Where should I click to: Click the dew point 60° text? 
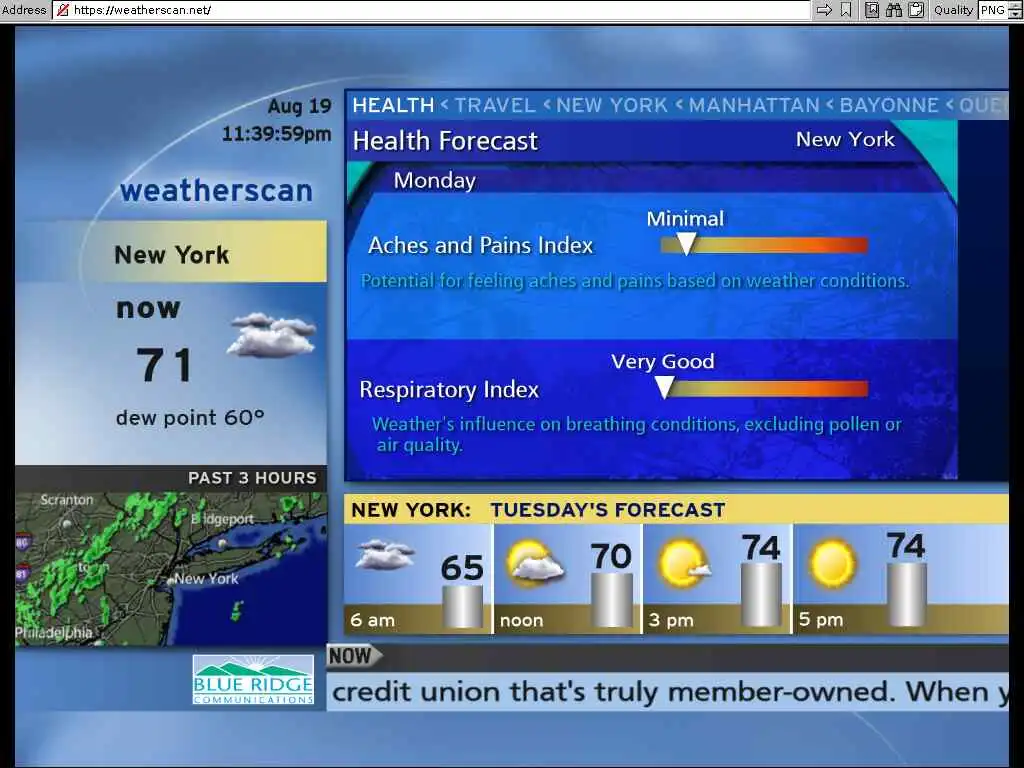coord(190,418)
